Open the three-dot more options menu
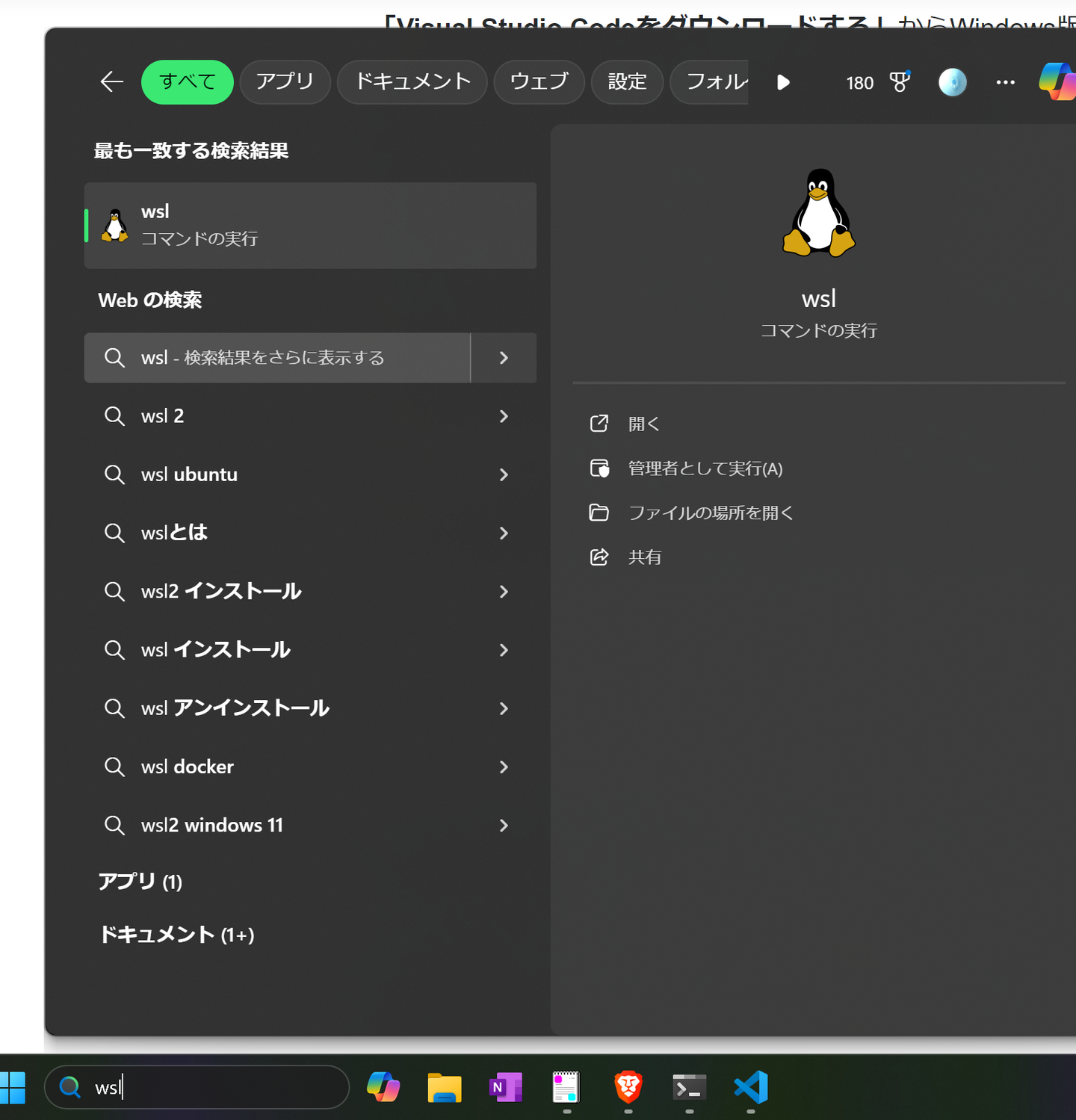 coord(1006,82)
